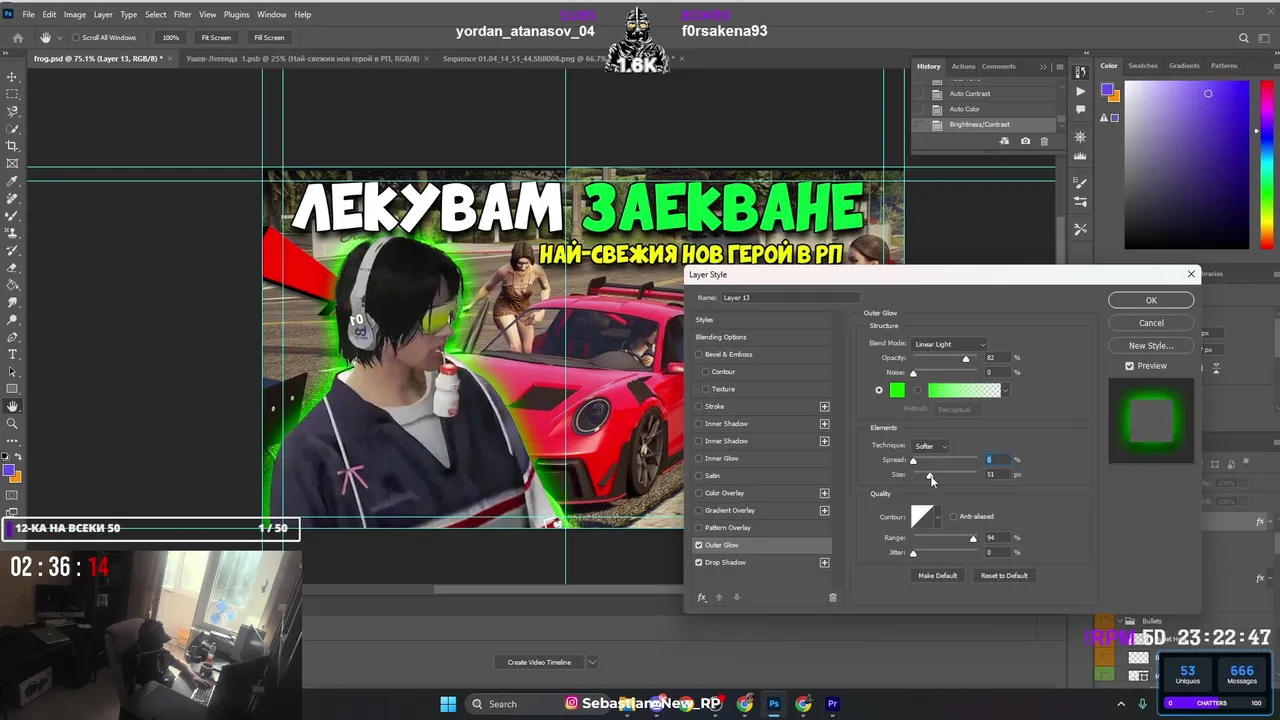Open the Plugins menu

[x=237, y=15]
